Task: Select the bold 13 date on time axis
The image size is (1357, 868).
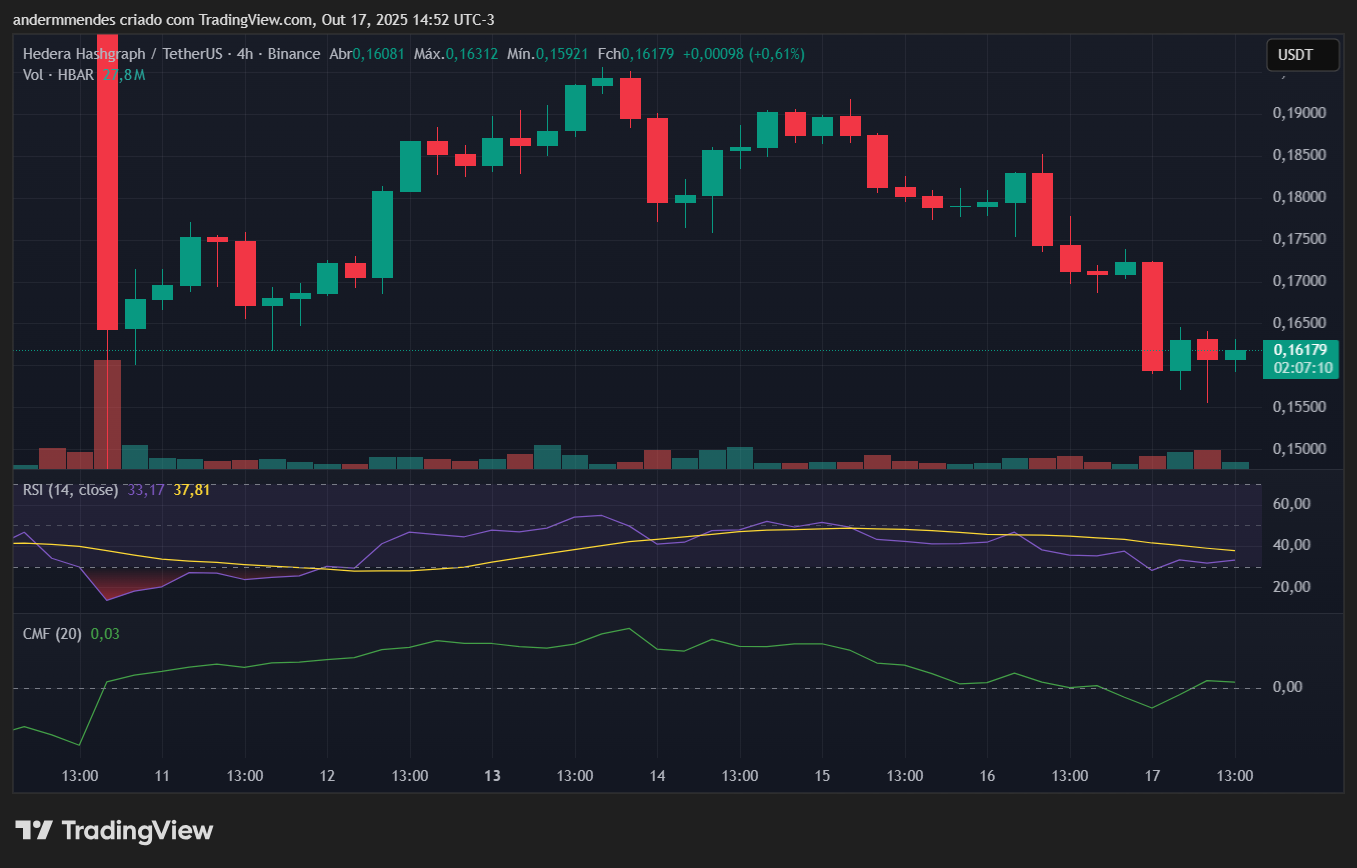Action: coord(492,776)
